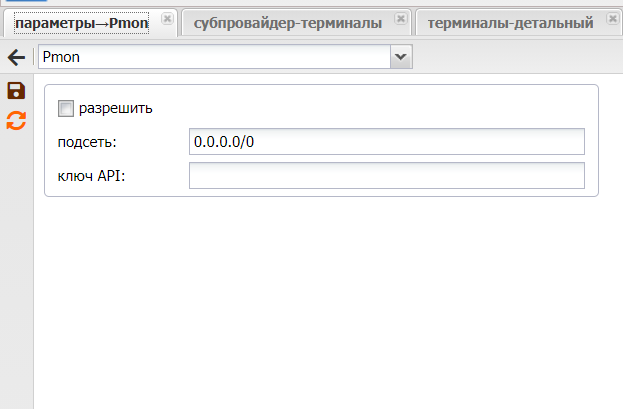Close the субпровайдер-терминалы tab
Screen dimensions: 623x409
click(x=400, y=19)
